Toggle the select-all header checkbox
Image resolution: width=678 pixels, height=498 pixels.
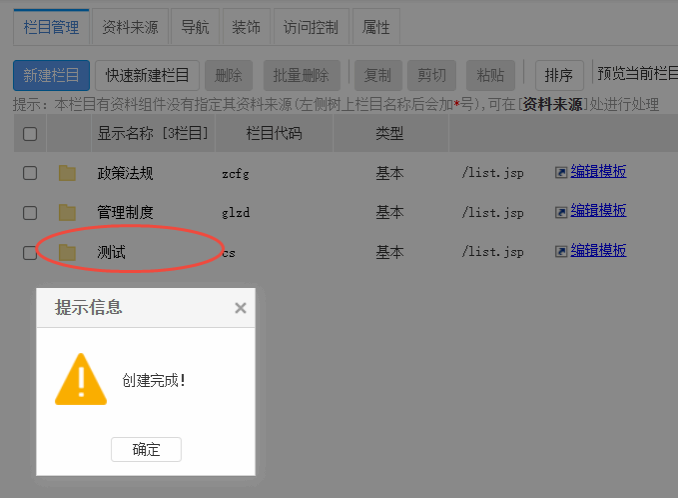pos(30,134)
